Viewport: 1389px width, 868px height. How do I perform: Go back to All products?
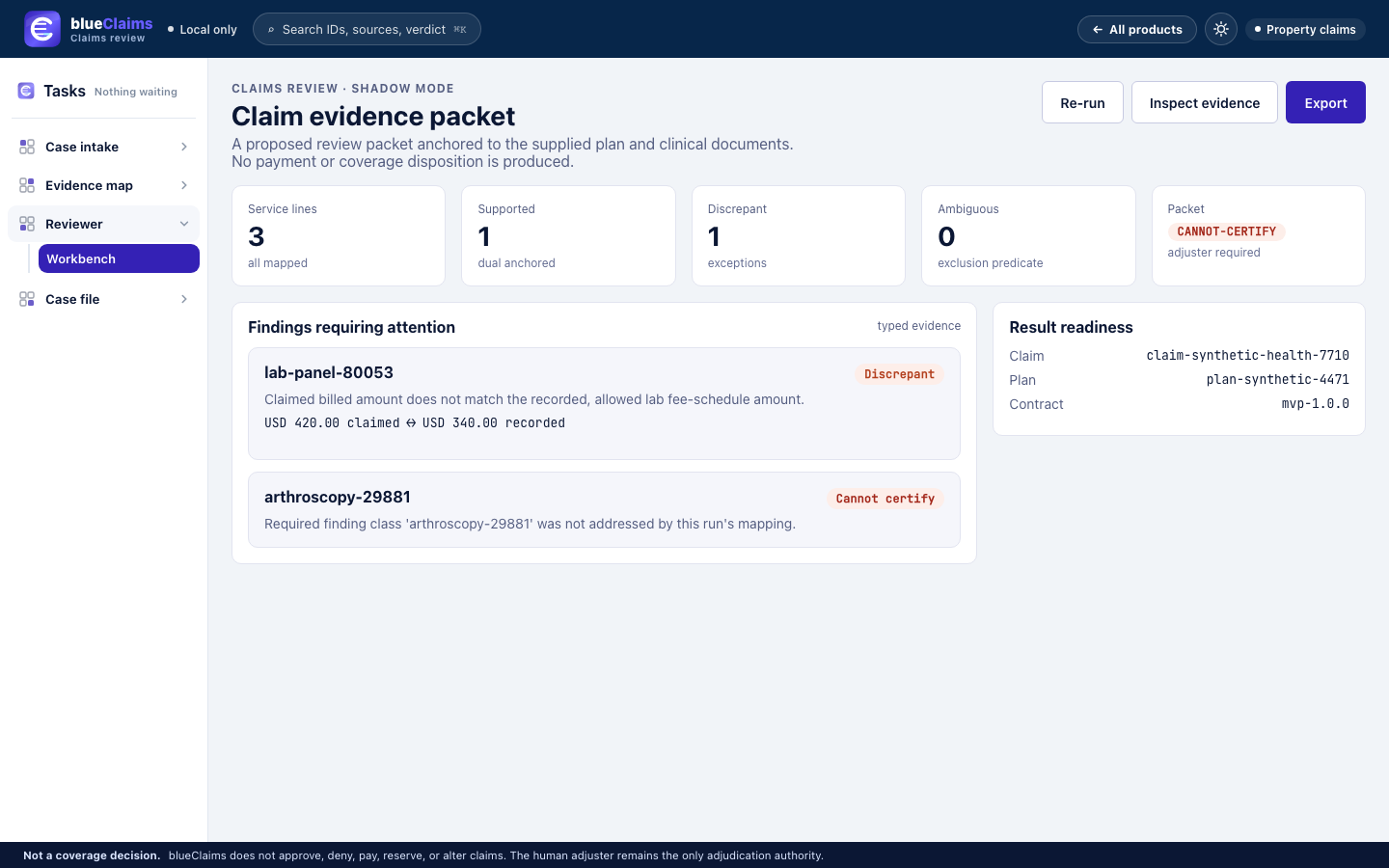point(1137,30)
